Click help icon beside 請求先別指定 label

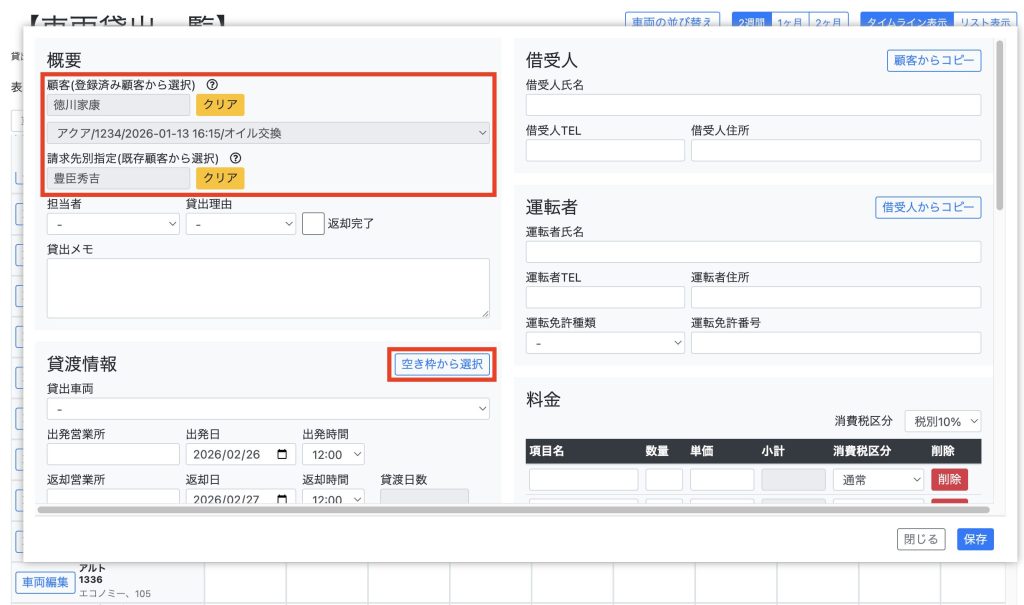coord(236,159)
